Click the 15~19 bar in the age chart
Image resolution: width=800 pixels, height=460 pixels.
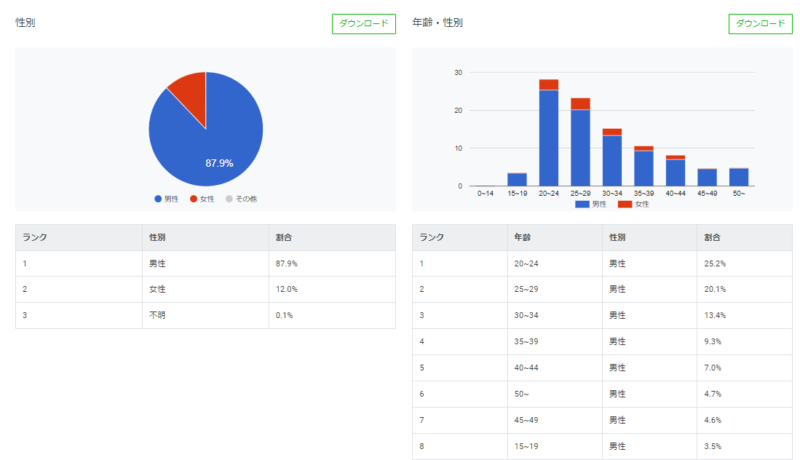coord(517,179)
